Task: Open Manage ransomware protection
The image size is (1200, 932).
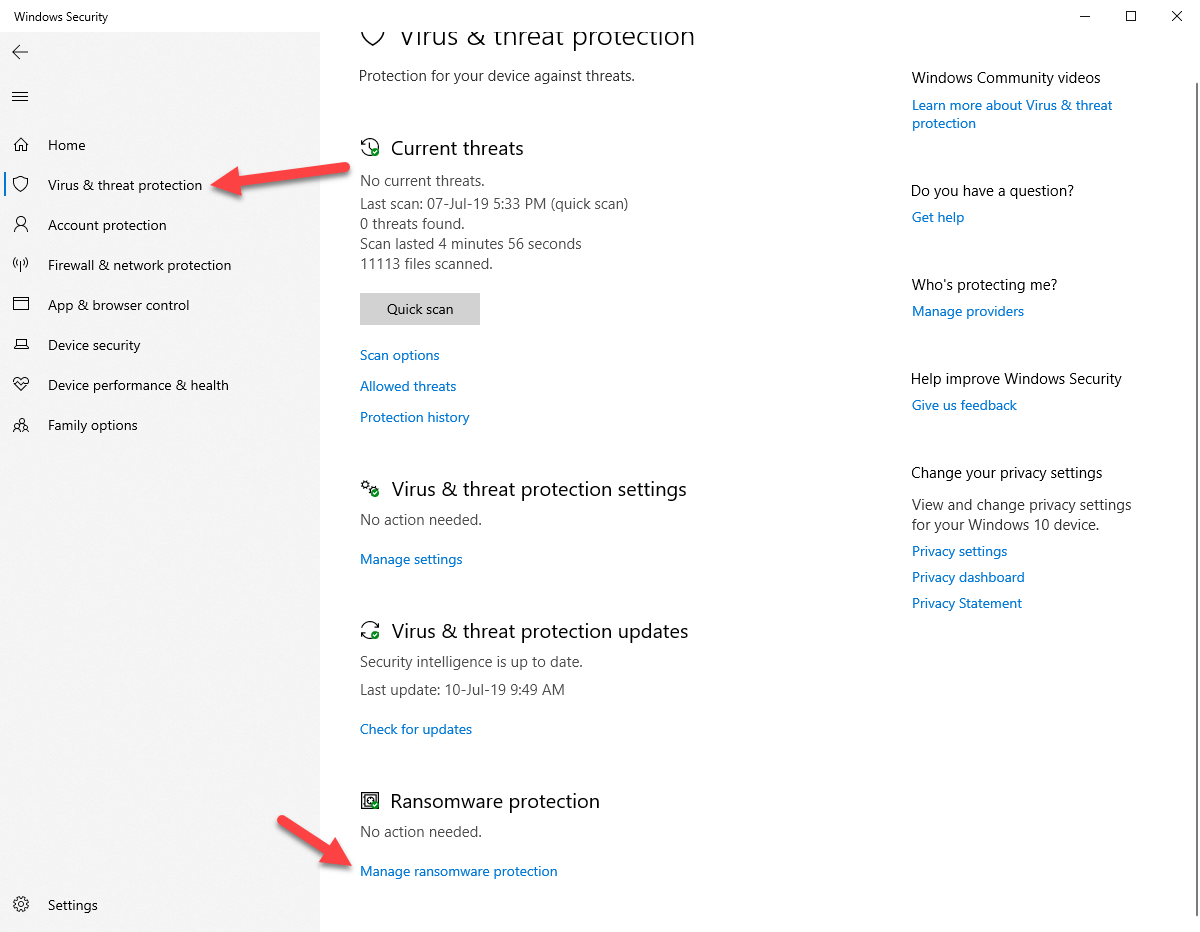Action: pyautogui.click(x=458, y=870)
